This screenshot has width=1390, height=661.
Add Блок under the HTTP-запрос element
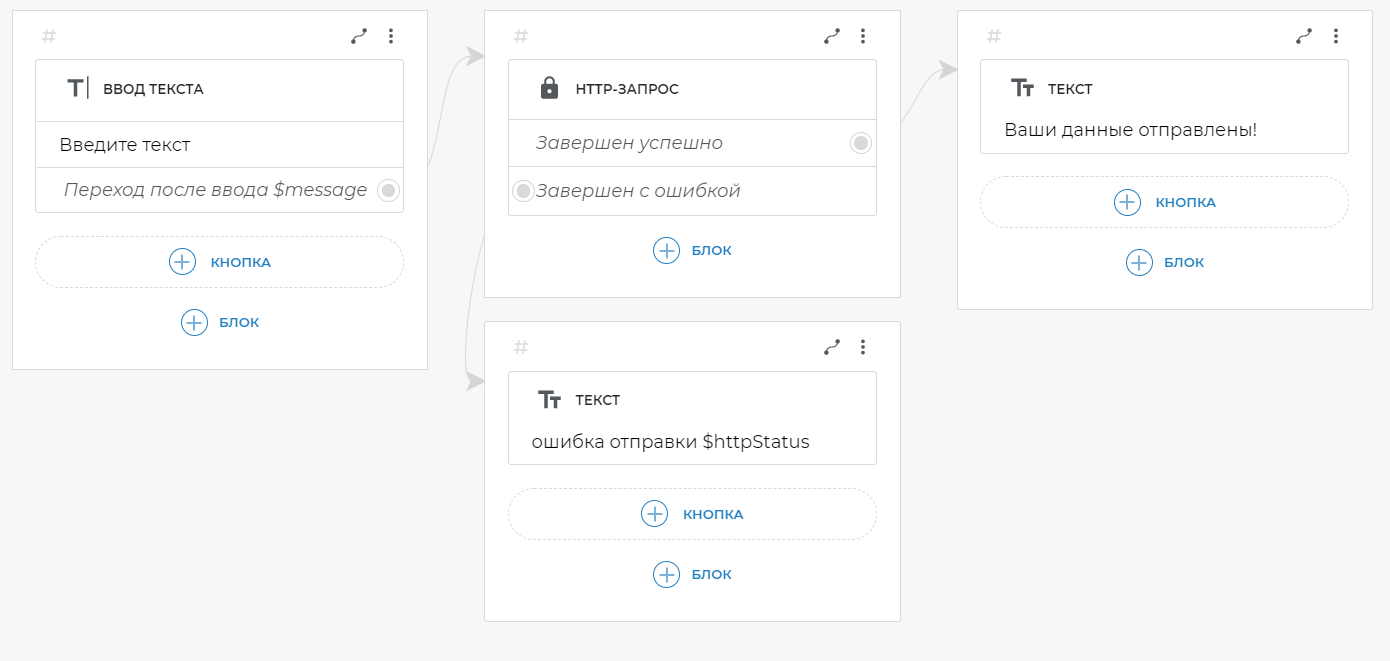click(x=692, y=250)
